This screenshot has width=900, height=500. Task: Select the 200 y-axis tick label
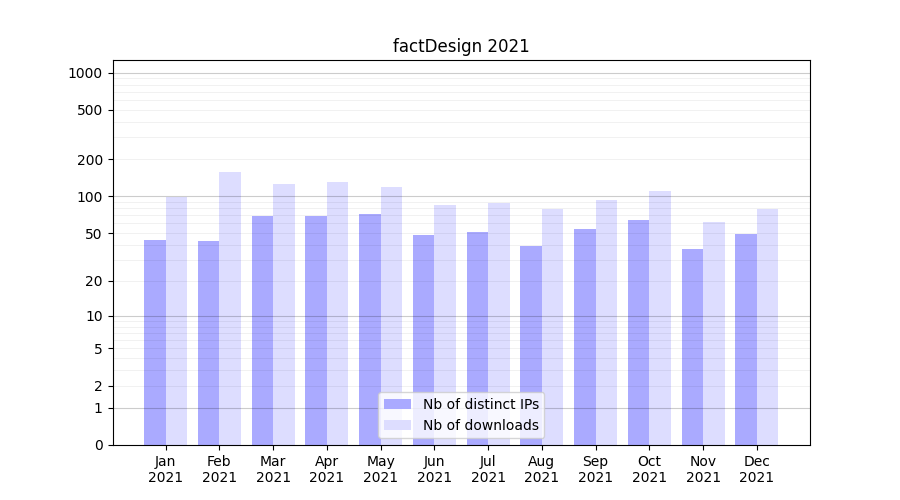(x=92, y=160)
